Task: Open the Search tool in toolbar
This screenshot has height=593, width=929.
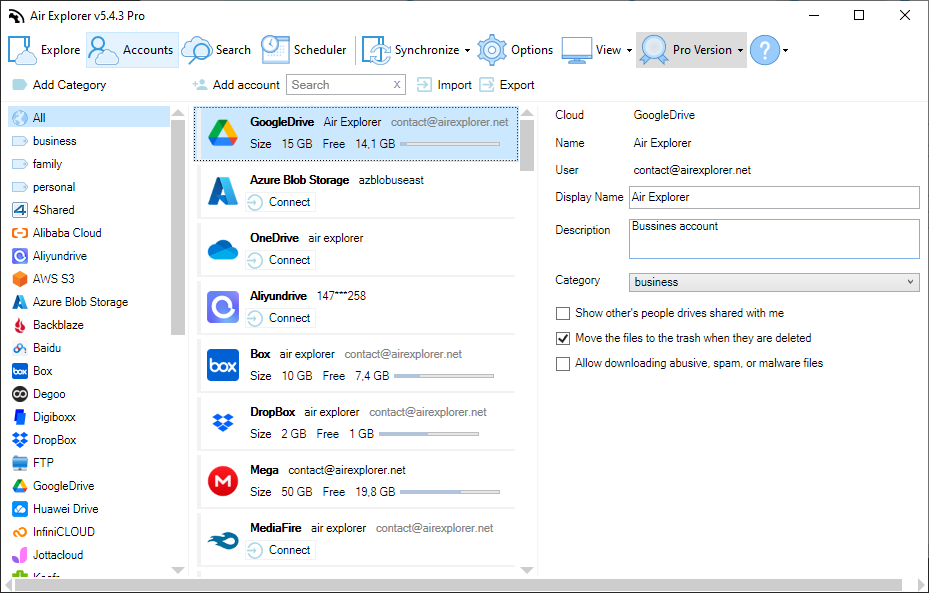Action: coord(216,50)
